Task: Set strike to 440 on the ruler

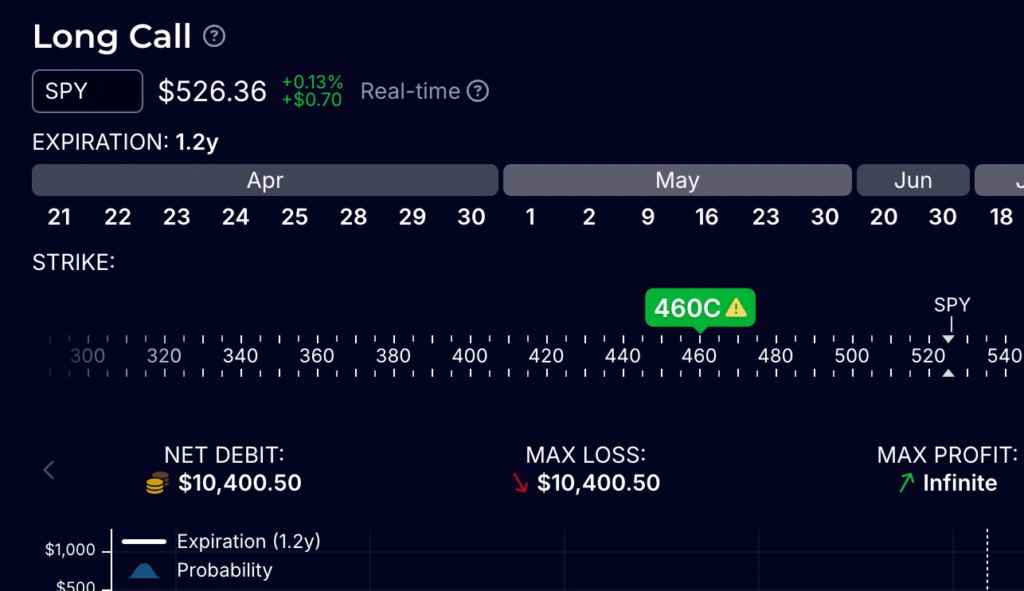Action: pos(622,356)
